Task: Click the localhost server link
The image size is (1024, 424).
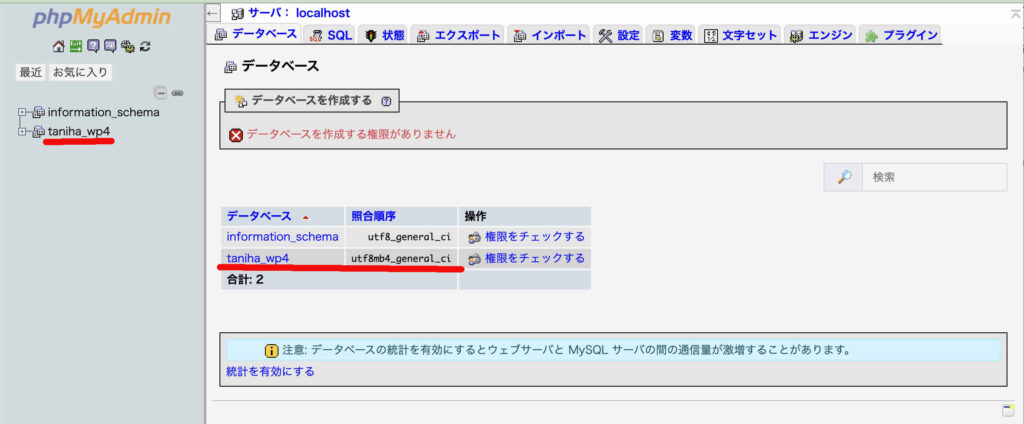Action: [323, 13]
